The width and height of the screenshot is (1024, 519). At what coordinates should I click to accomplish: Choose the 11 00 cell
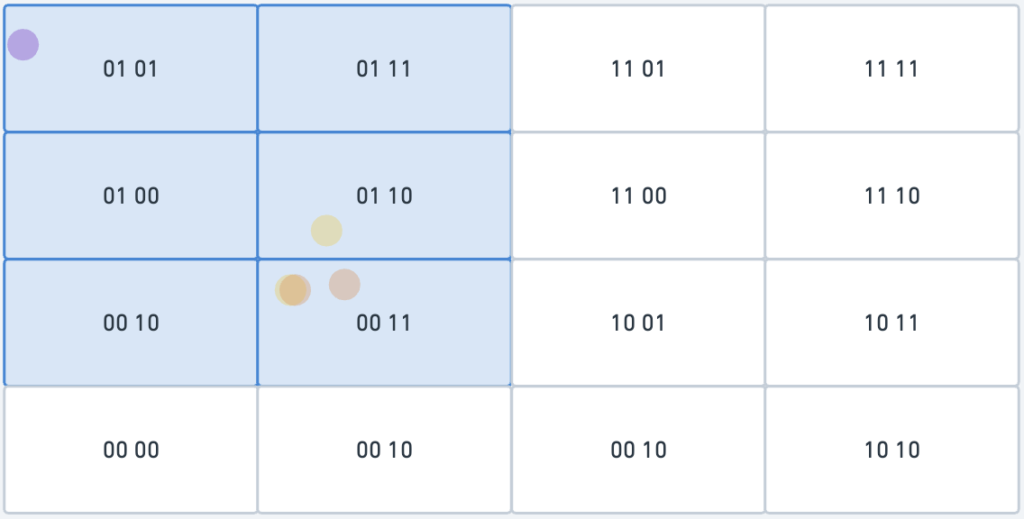coord(638,196)
